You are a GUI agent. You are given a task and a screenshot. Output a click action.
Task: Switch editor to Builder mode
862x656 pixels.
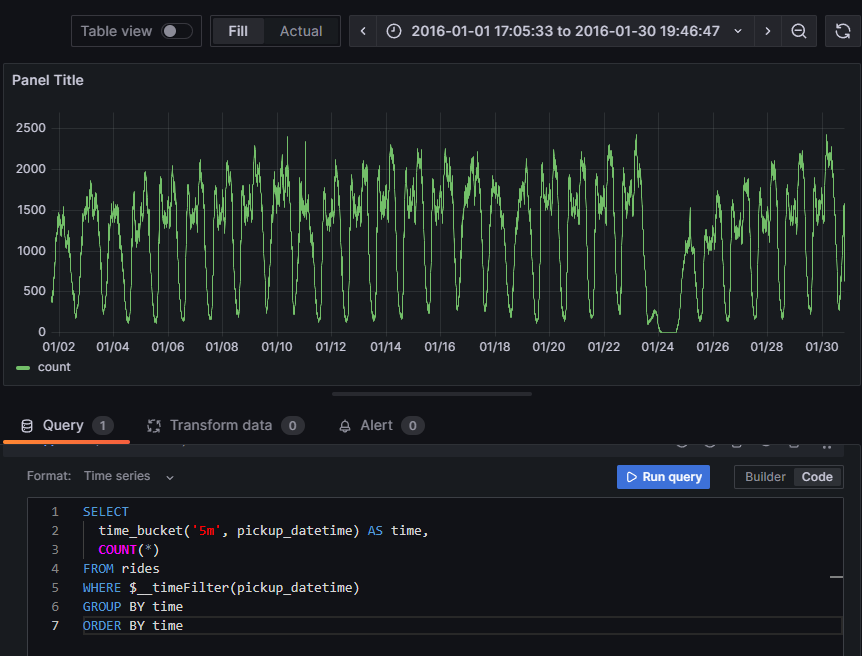click(x=765, y=477)
